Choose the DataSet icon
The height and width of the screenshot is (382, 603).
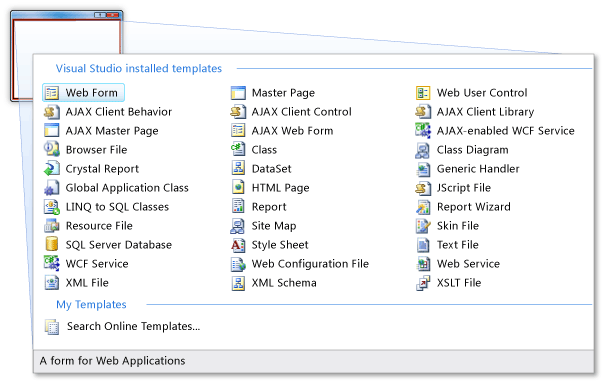(x=238, y=169)
